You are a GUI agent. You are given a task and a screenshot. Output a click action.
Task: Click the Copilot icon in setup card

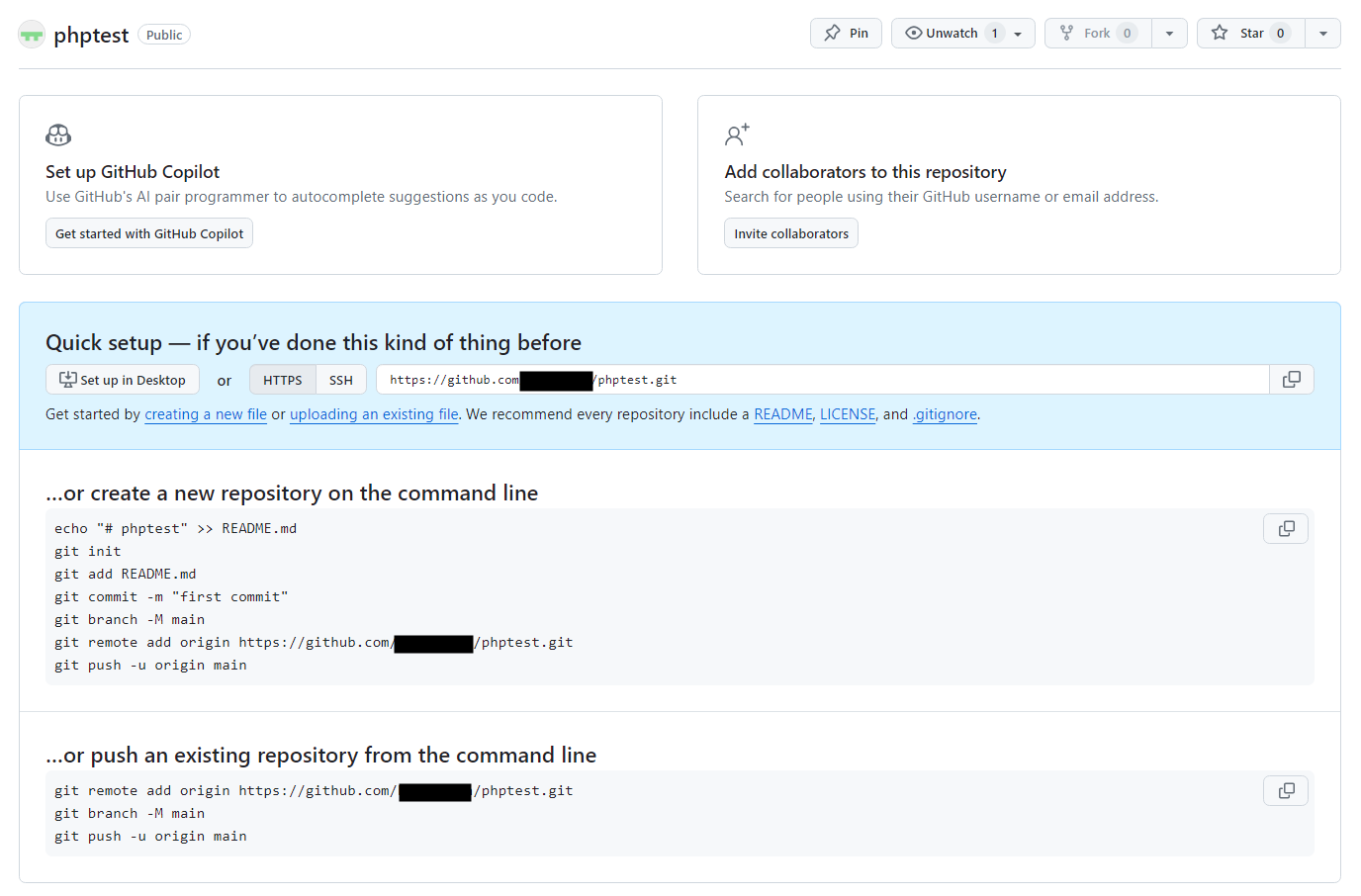[x=58, y=134]
